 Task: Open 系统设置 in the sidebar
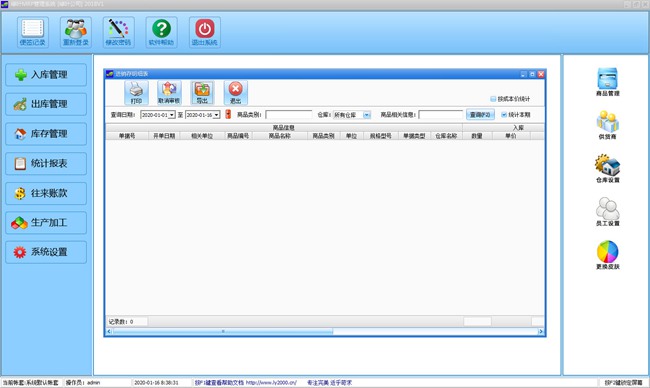[x=46, y=252]
